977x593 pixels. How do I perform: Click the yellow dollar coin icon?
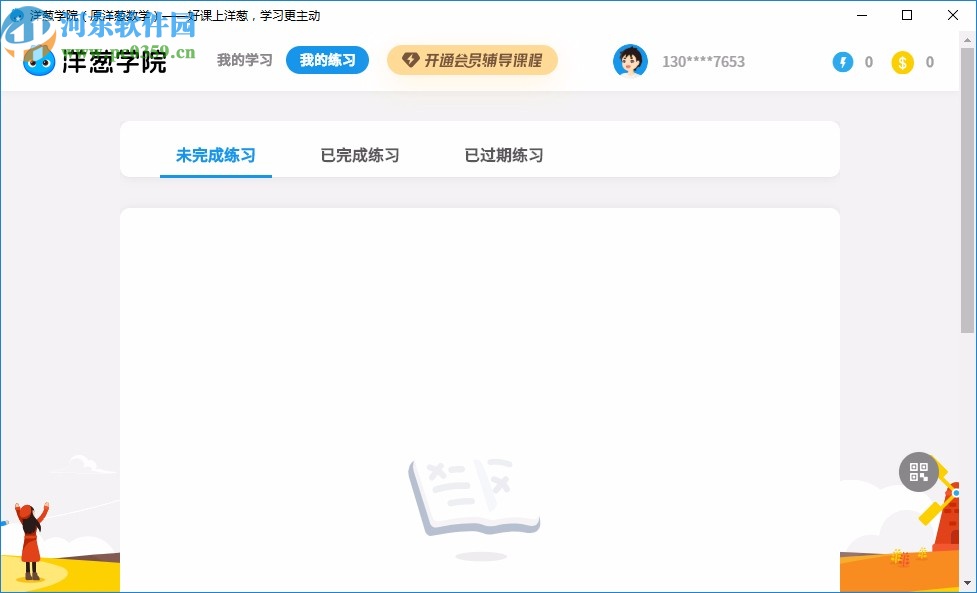pos(902,61)
